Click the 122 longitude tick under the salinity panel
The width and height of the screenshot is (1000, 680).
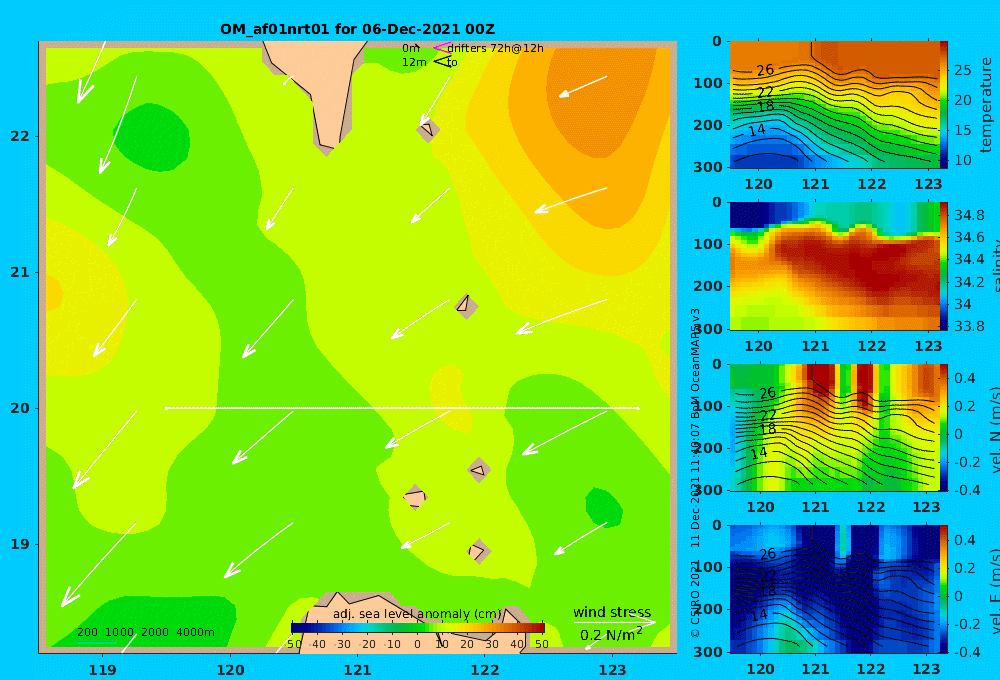click(871, 346)
